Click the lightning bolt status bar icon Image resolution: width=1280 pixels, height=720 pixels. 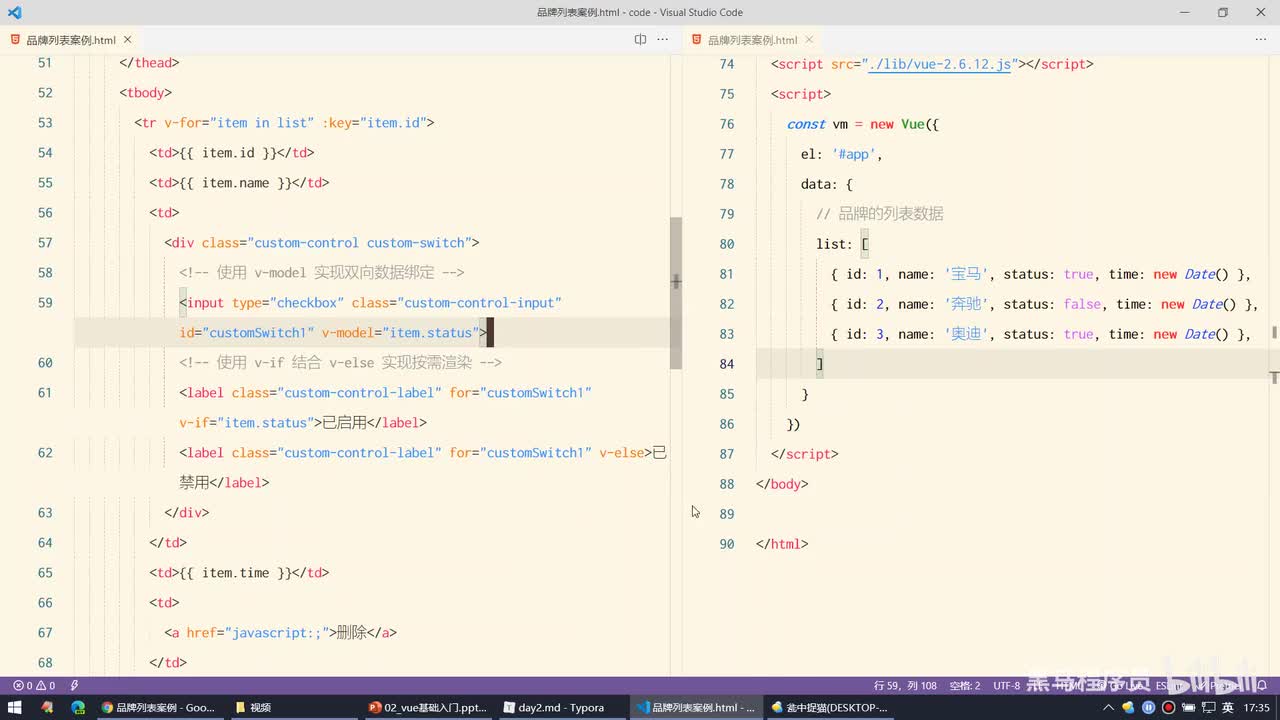pyautogui.click(x=74, y=686)
